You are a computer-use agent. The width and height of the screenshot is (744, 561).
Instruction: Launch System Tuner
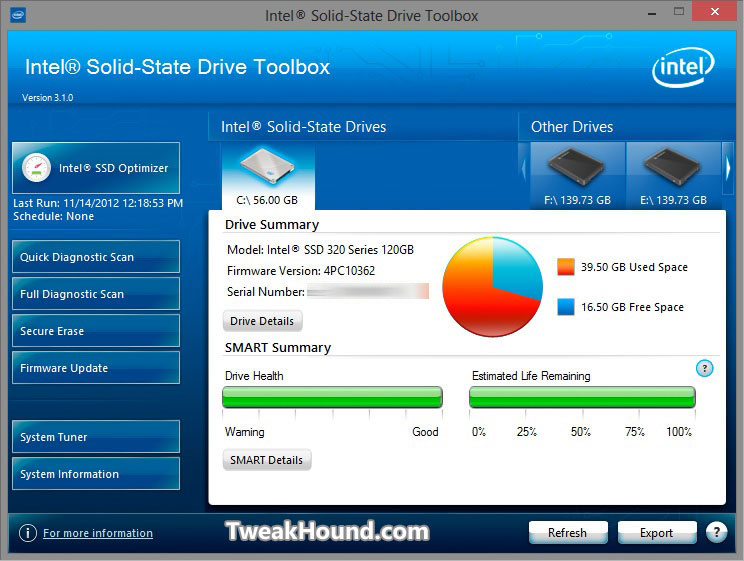point(96,437)
